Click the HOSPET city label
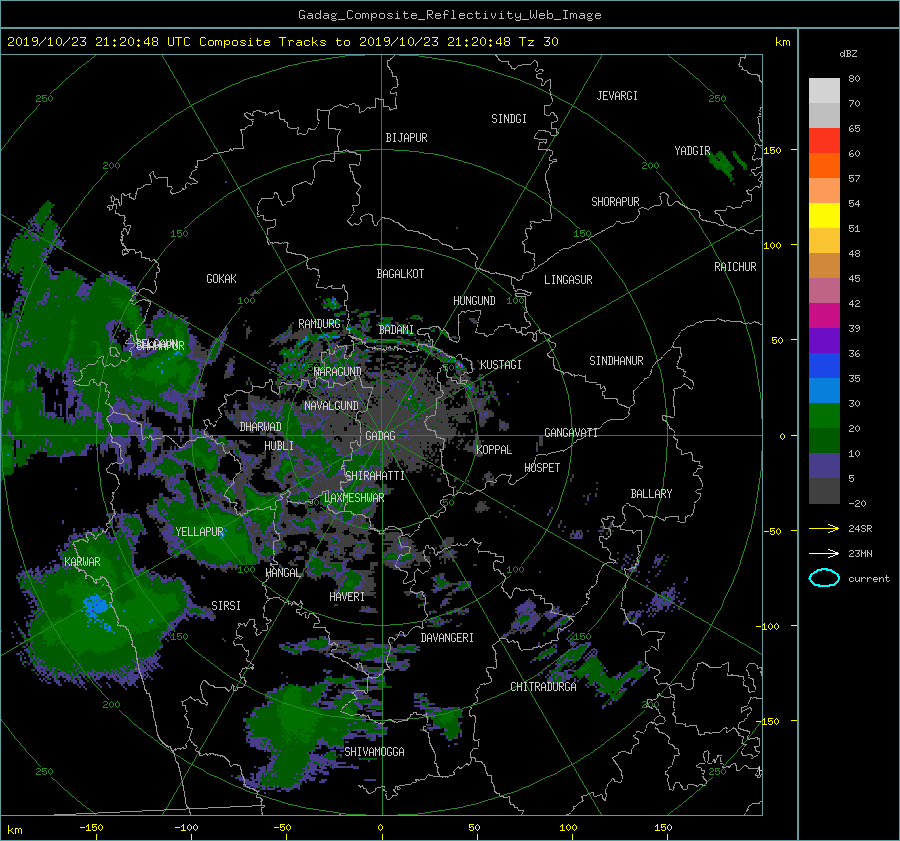Viewport: 900px width, 841px height. 542,468
